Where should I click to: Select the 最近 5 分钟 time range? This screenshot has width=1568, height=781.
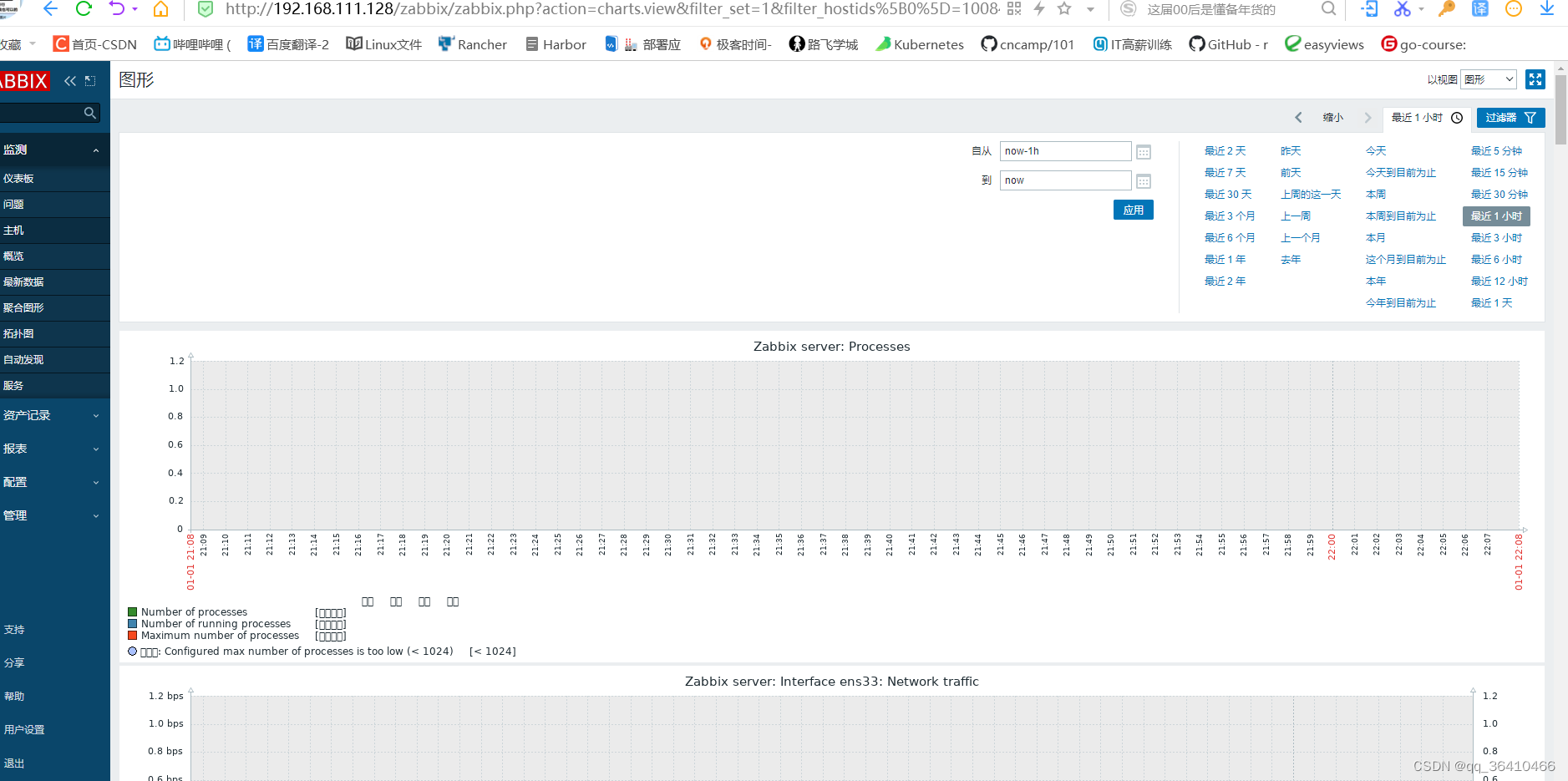[x=1496, y=151]
